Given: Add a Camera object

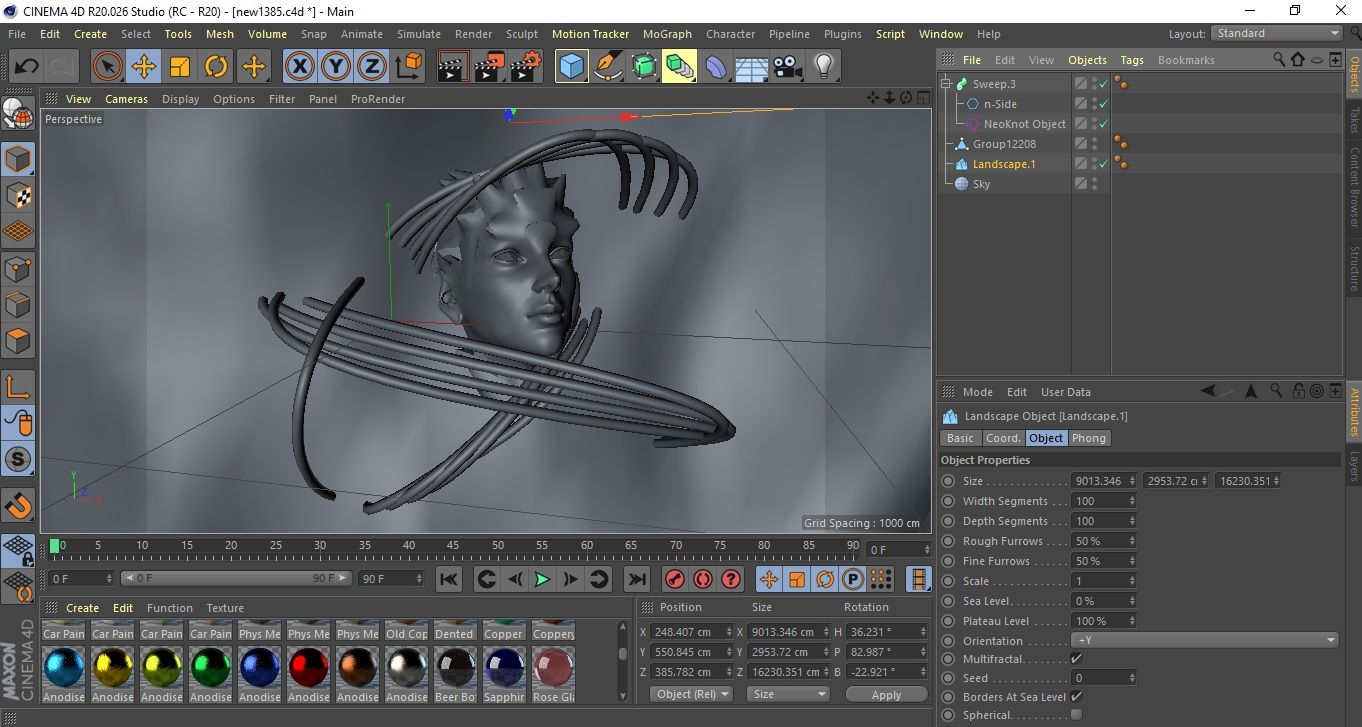Looking at the screenshot, I should click(x=787, y=67).
